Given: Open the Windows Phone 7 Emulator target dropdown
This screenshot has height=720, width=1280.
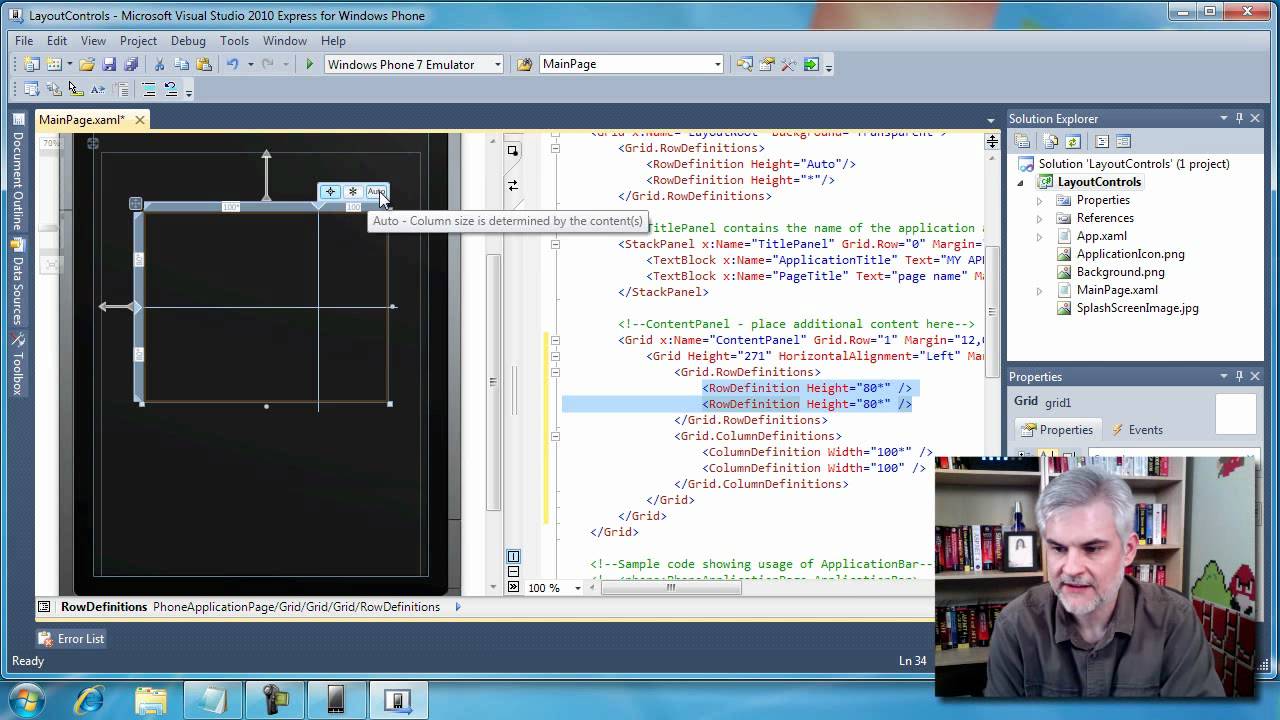Looking at the screenshot, I should tap(497, 64).
